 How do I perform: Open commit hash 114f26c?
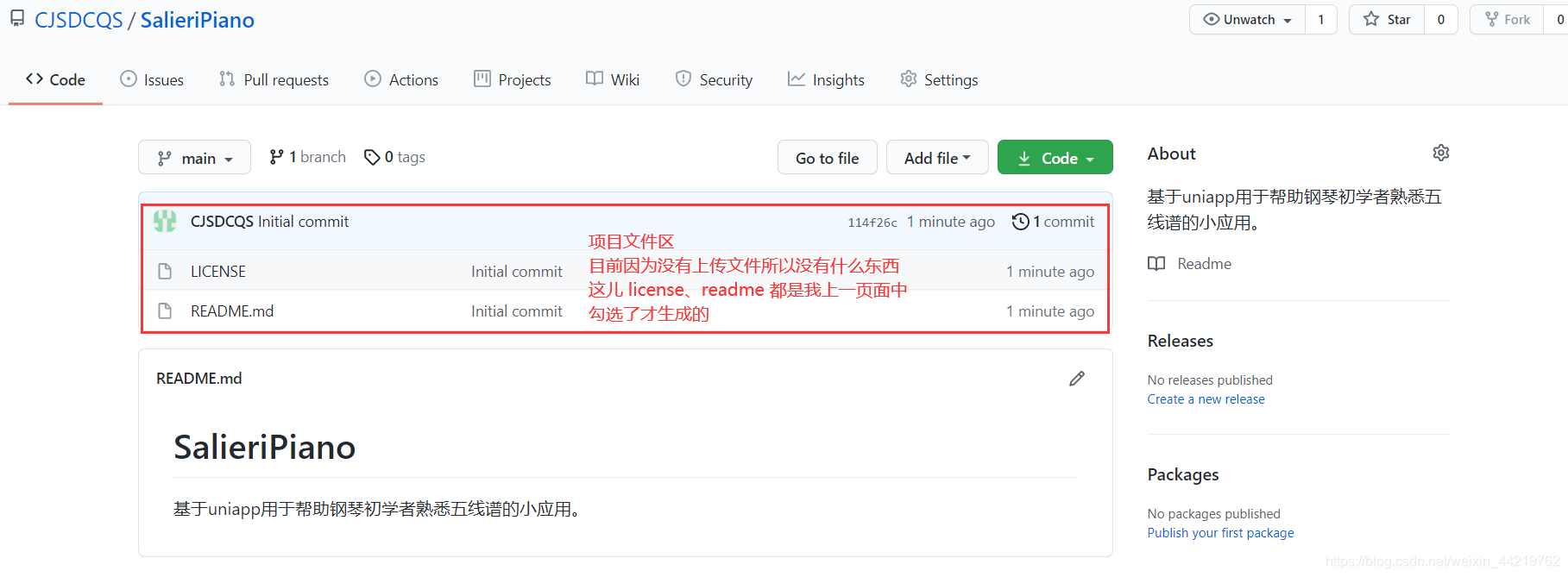[872, 223]
